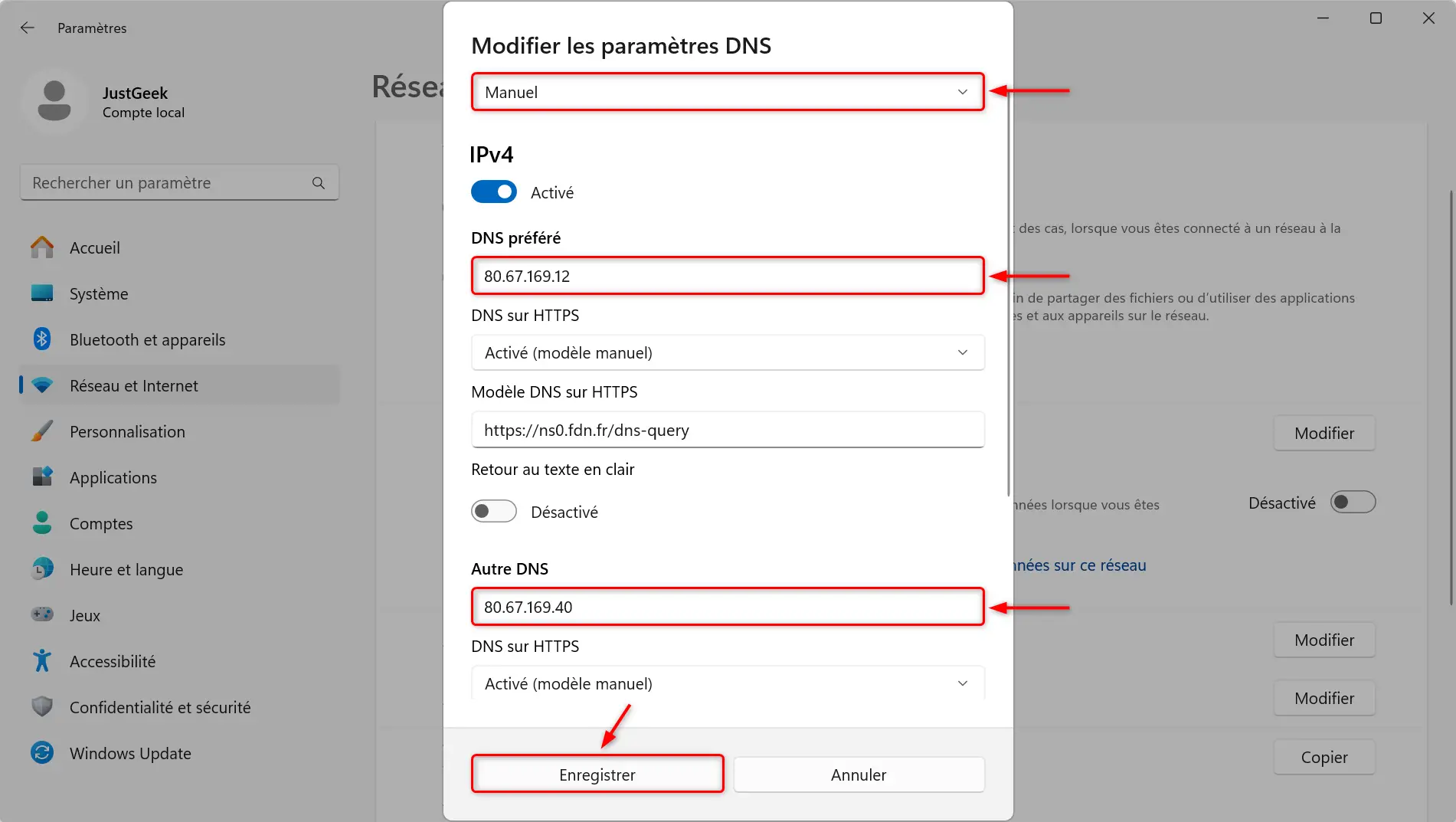The height and width of the screenshot is (822, 1456).
Task: Open Système settings page
Action: tap(179, 293)
